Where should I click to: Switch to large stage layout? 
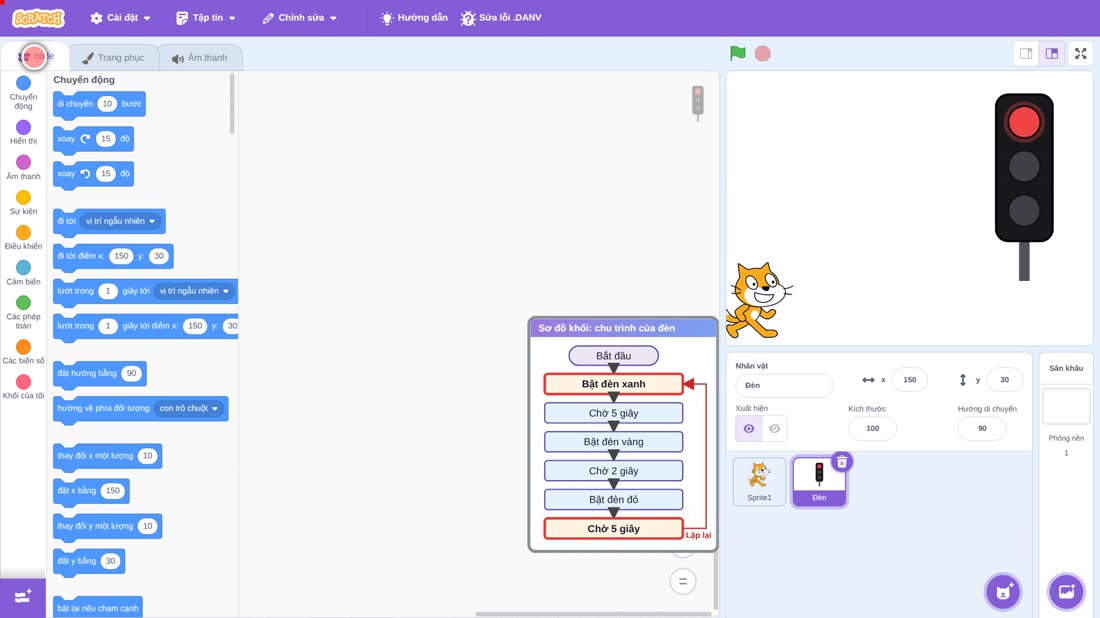1052,53
